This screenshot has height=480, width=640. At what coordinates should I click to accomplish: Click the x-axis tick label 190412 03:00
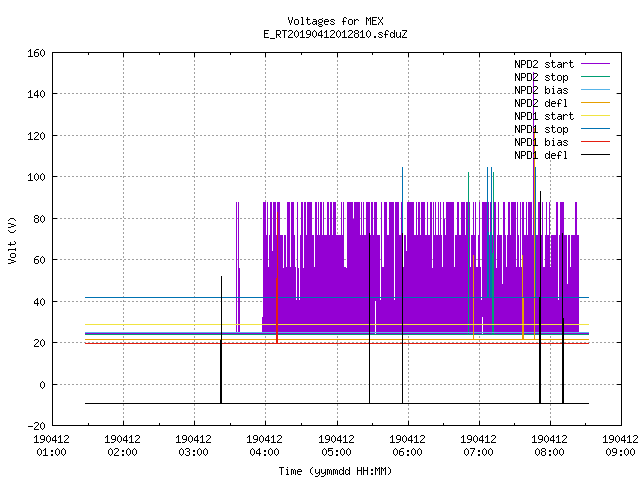(193, 446)
